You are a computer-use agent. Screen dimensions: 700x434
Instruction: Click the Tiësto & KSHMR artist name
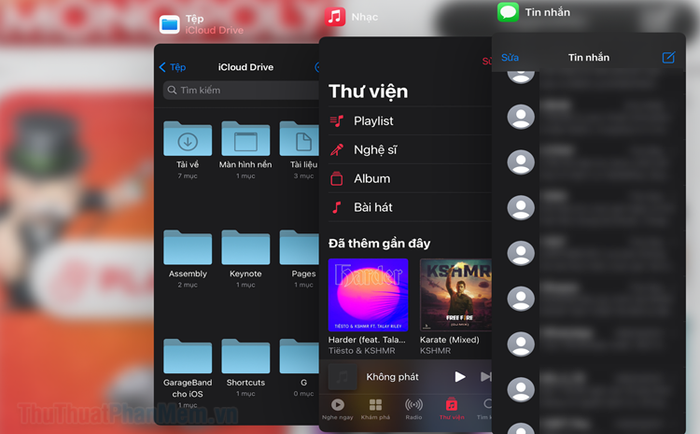(x=362, y=351)
